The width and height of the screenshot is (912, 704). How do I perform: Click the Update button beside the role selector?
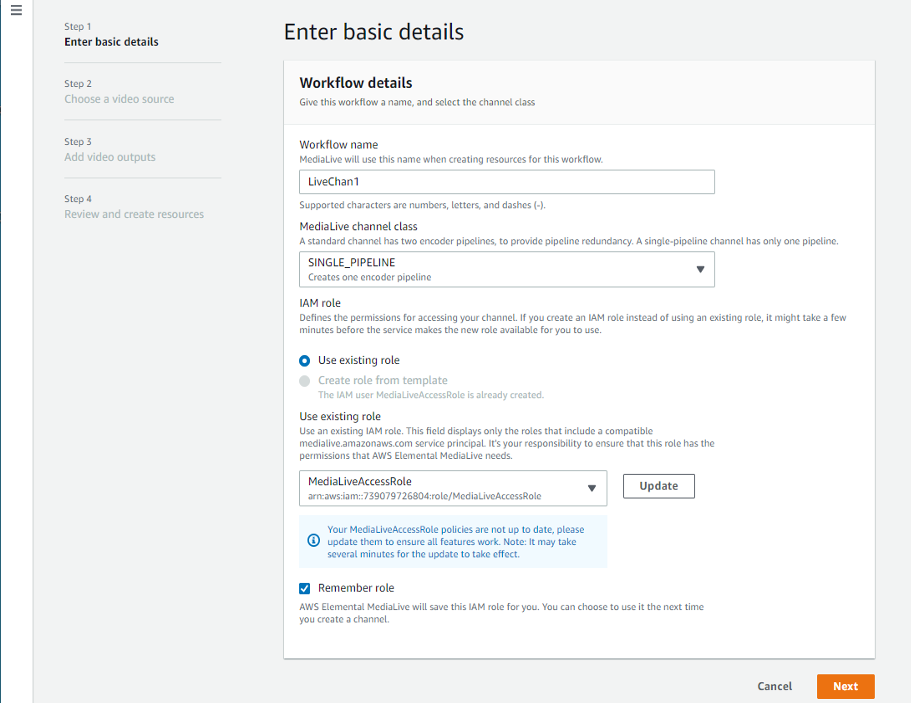click(x=658, y=485)
